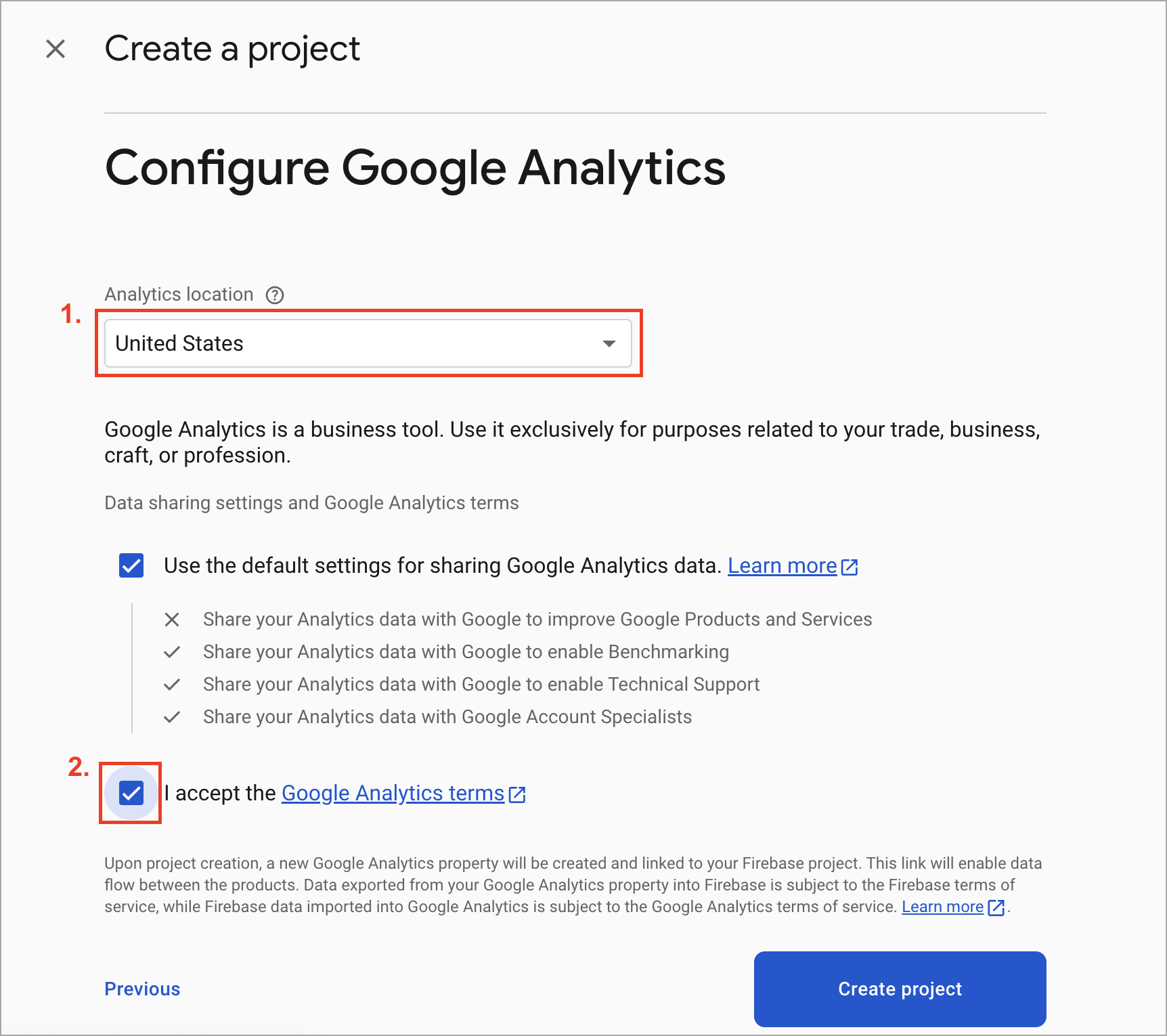Uncheck default Analytics data sharing settings

click(x=131, y=565)
